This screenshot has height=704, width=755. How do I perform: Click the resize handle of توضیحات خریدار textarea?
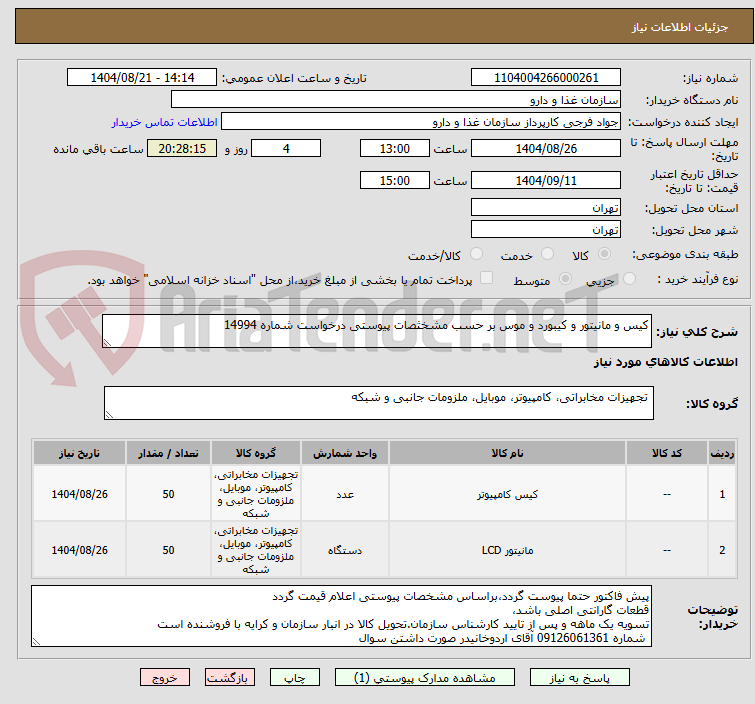click(37, 641)
